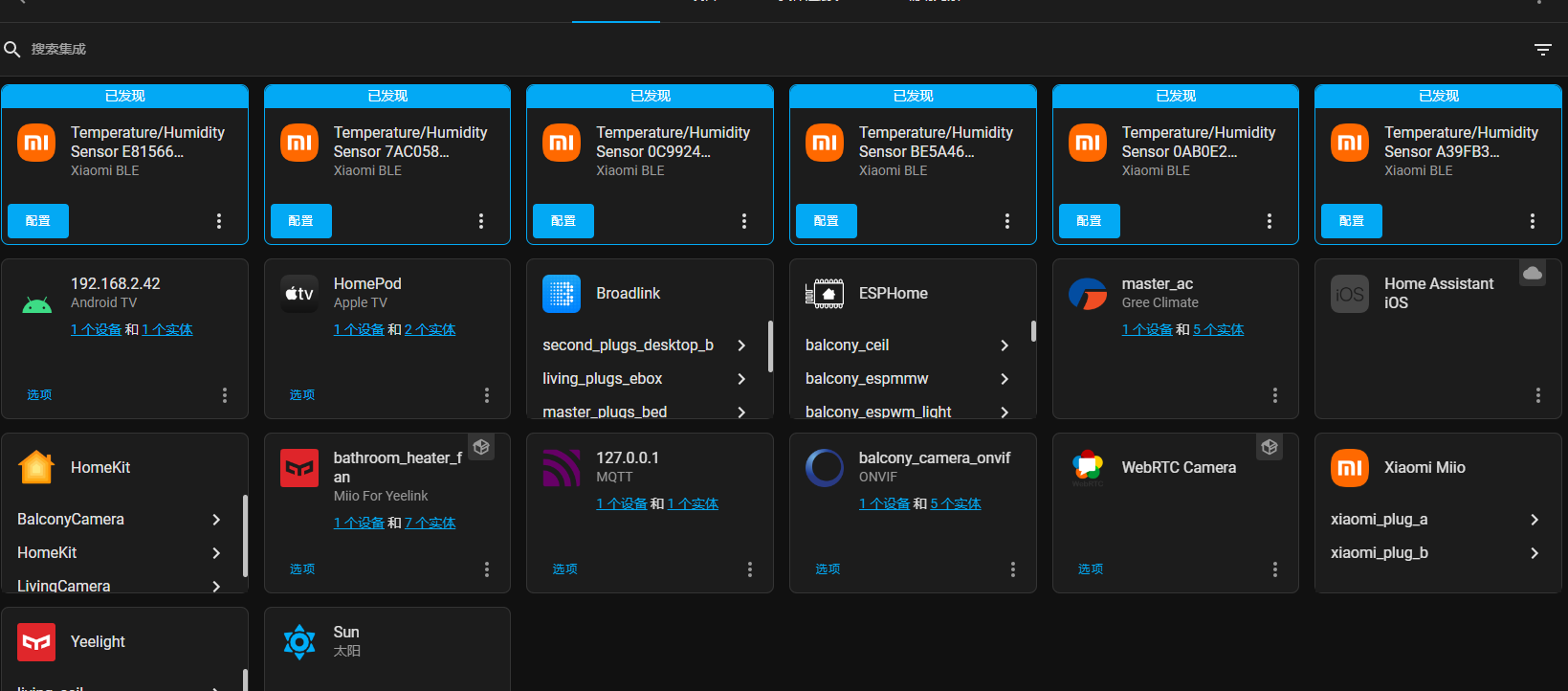Open the 7 entities link for bathroom_heater_fan
Image resolution: width=1568 pixels, height=691 pixels.
(x=430, y=524)
